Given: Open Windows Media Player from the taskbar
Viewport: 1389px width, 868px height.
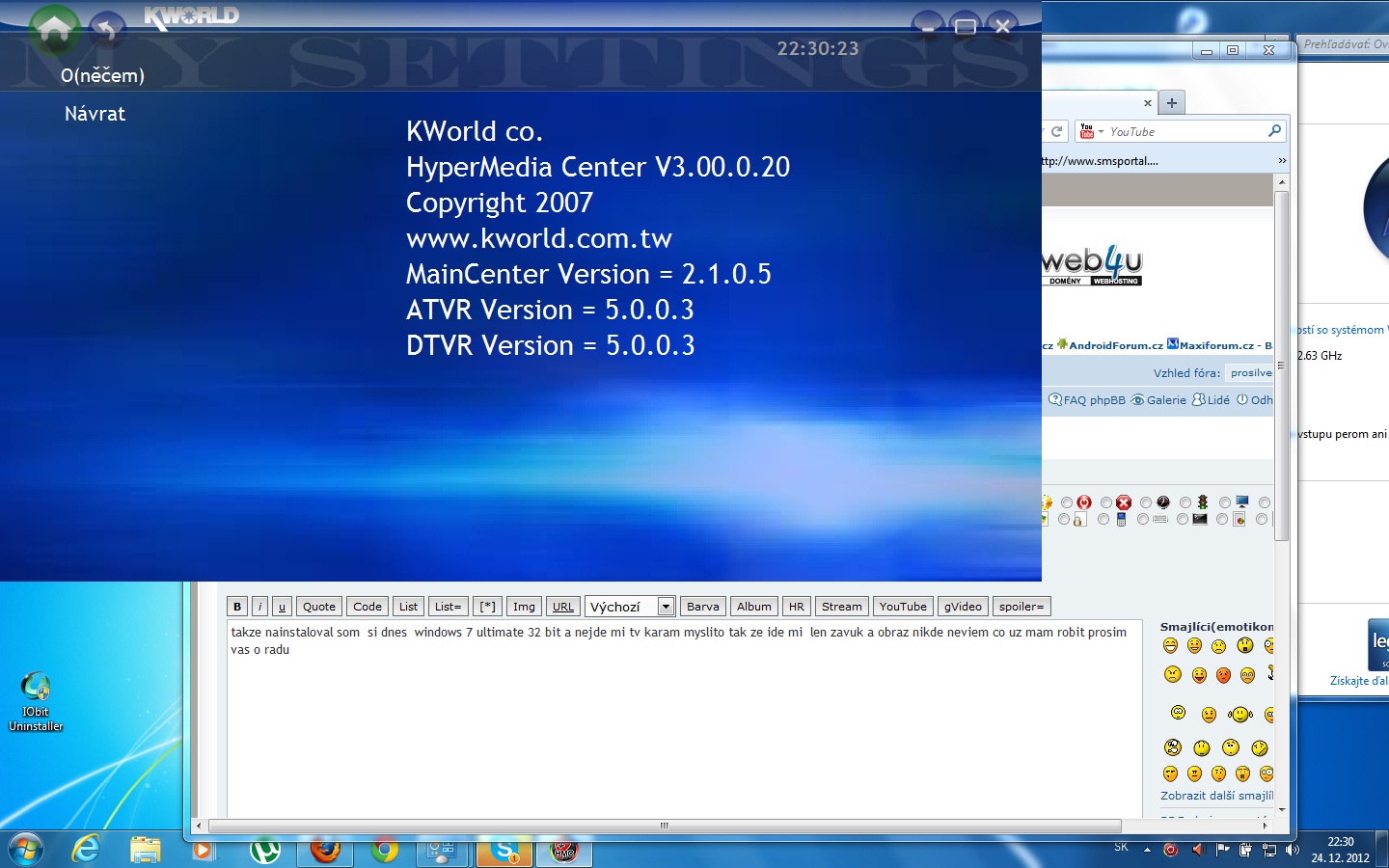Looking at the screenshot, I should [x=204, y=850].
